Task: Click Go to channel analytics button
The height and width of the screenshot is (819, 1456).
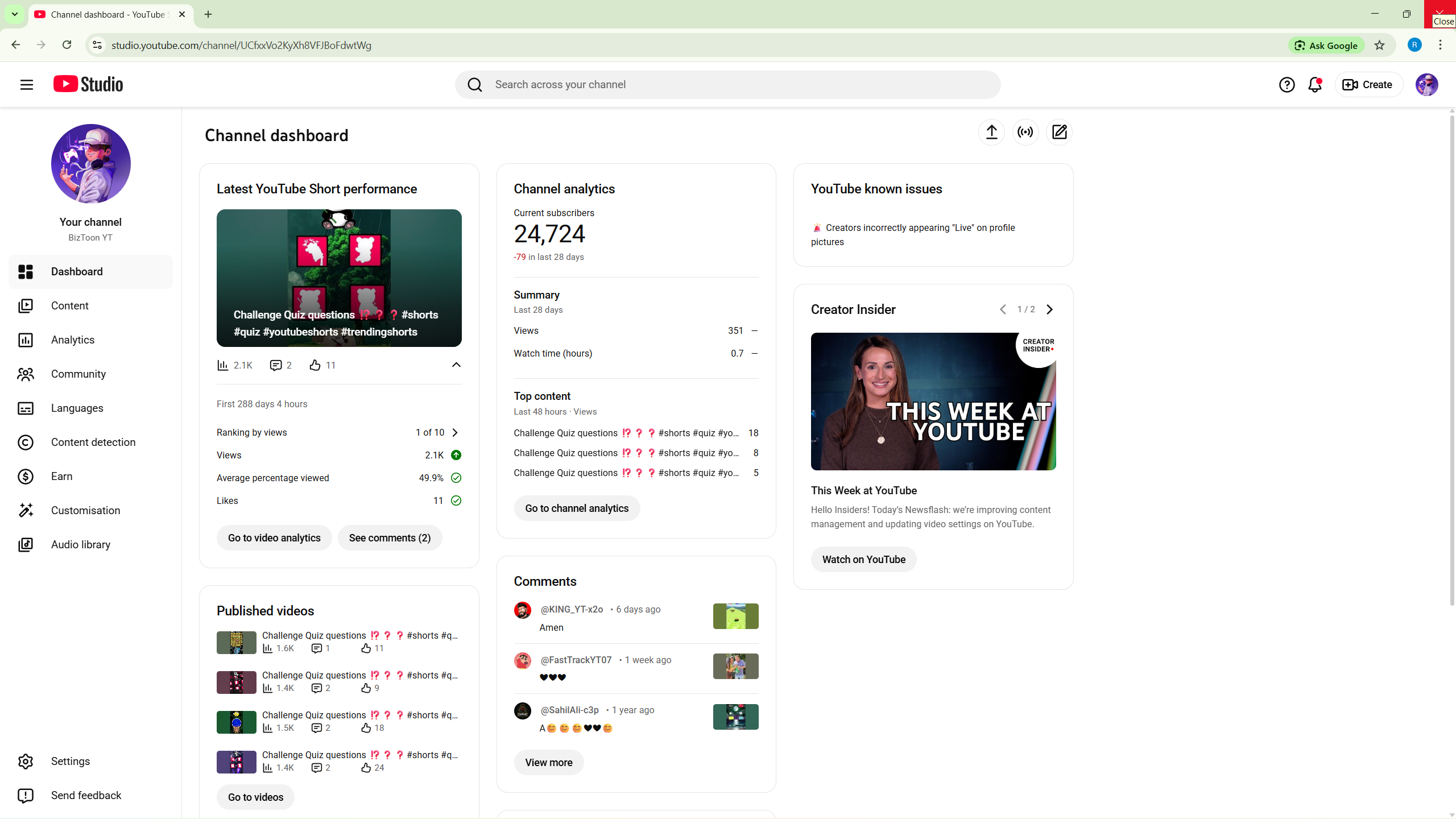Action: [x=576, y=508]
